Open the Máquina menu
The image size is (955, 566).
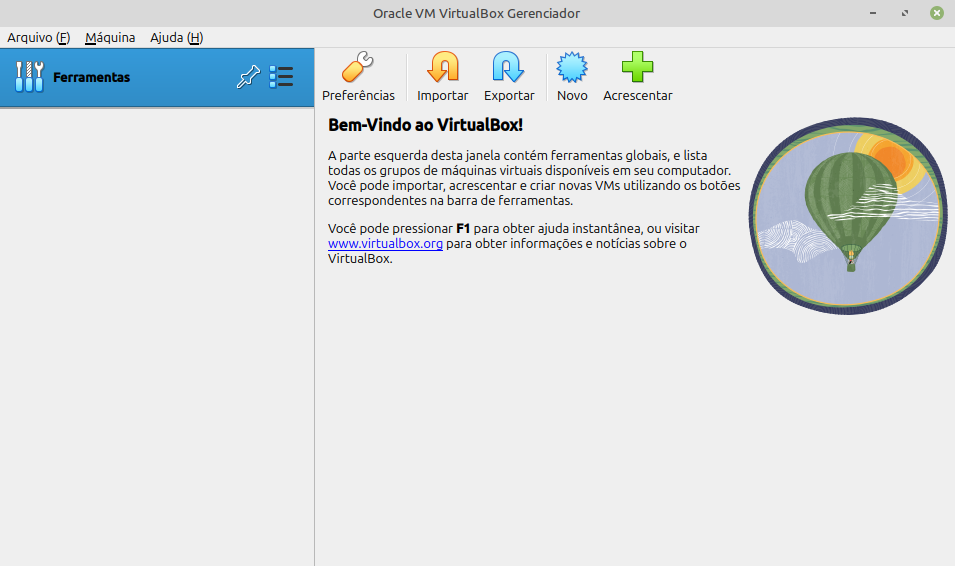coord(110,37)
